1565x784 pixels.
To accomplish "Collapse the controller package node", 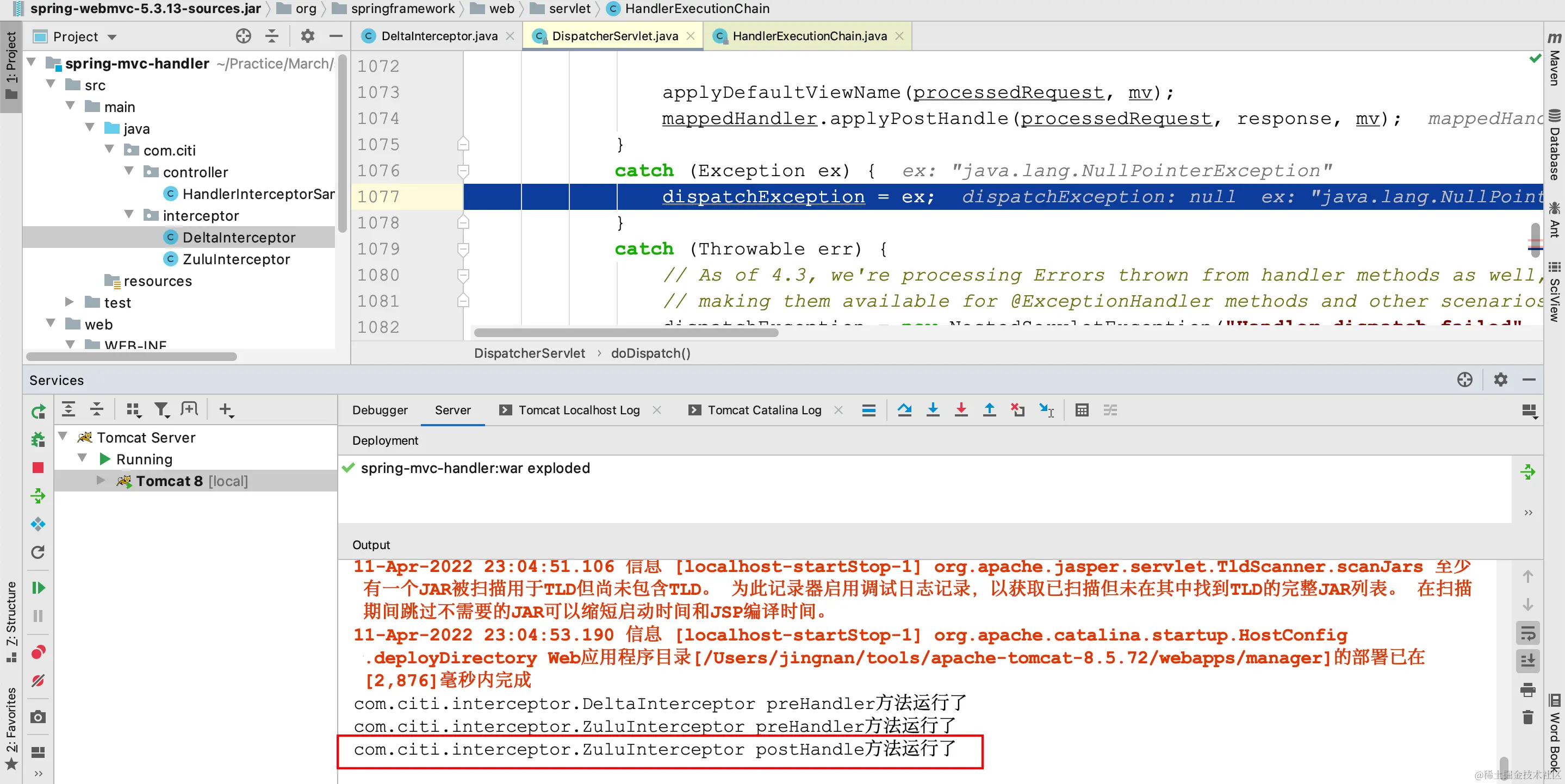I will (129, 171).
